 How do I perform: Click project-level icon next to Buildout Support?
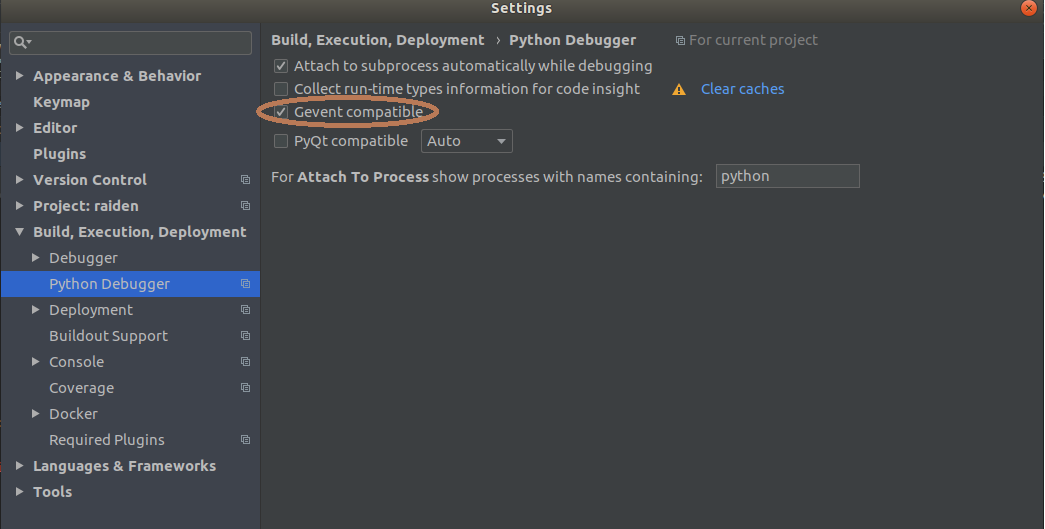pyautogui.click(x=245, y=336)
